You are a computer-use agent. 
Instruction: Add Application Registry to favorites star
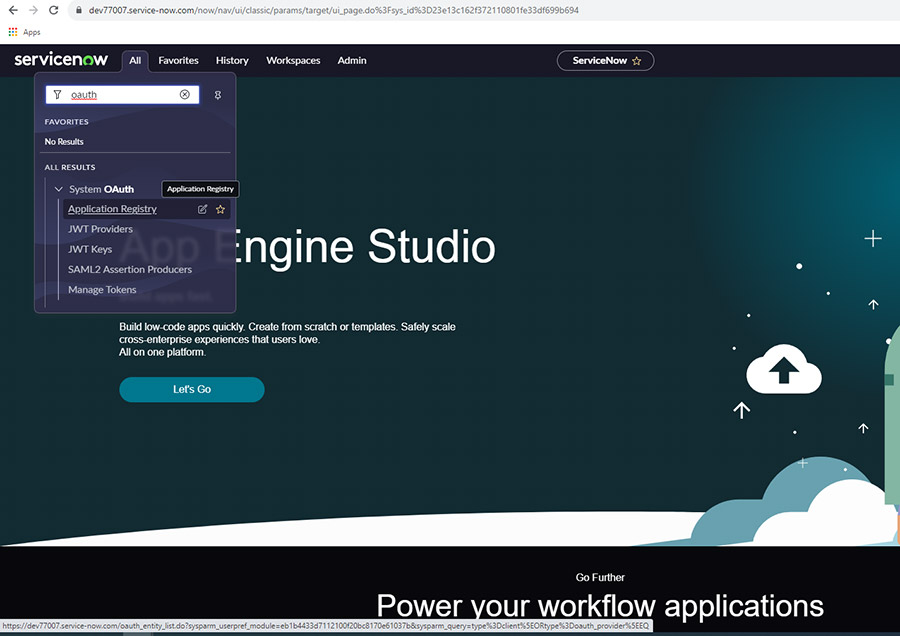point(220,209)
